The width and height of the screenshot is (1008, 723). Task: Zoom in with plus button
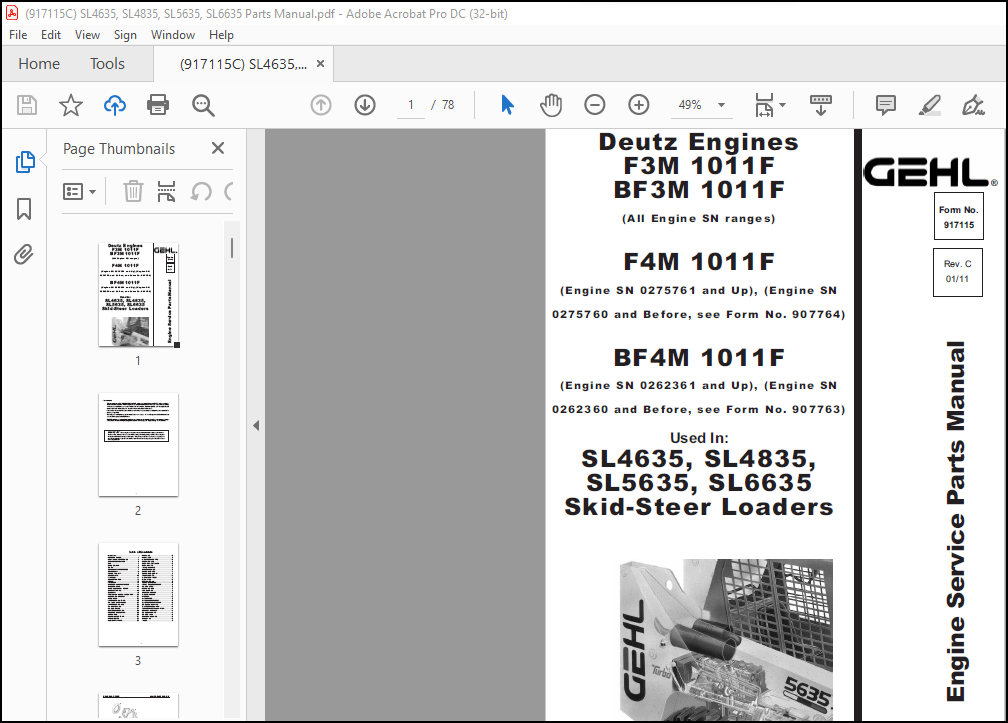pos(638,105)
